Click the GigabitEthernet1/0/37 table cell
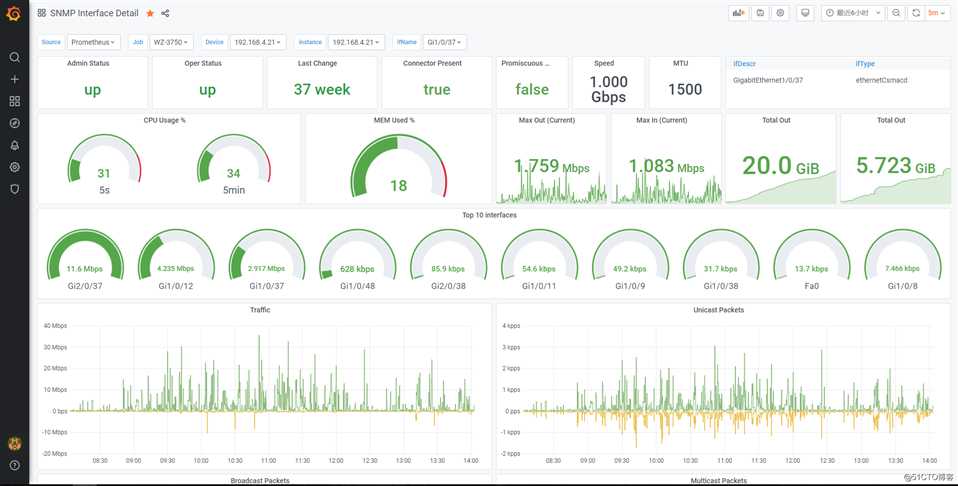Screen dimensions: 958x486 click(x=768, y=81)
